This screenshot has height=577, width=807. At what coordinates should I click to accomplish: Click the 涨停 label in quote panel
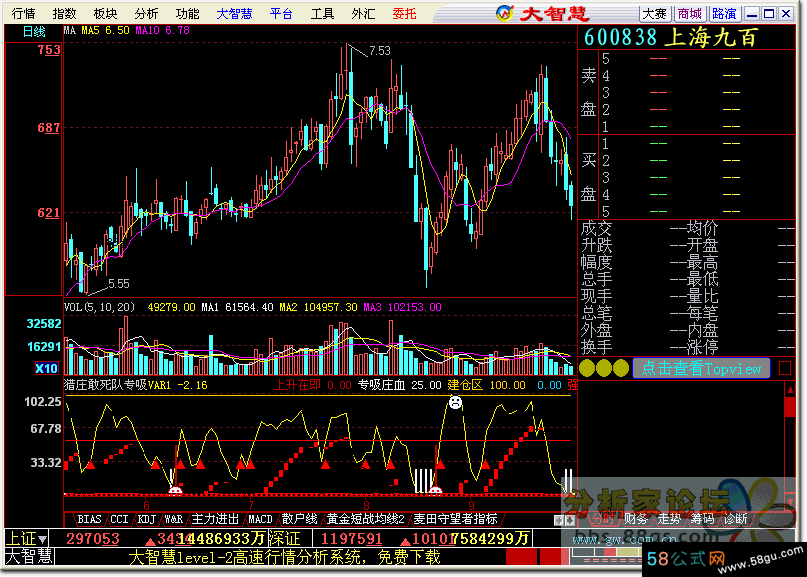703,347
